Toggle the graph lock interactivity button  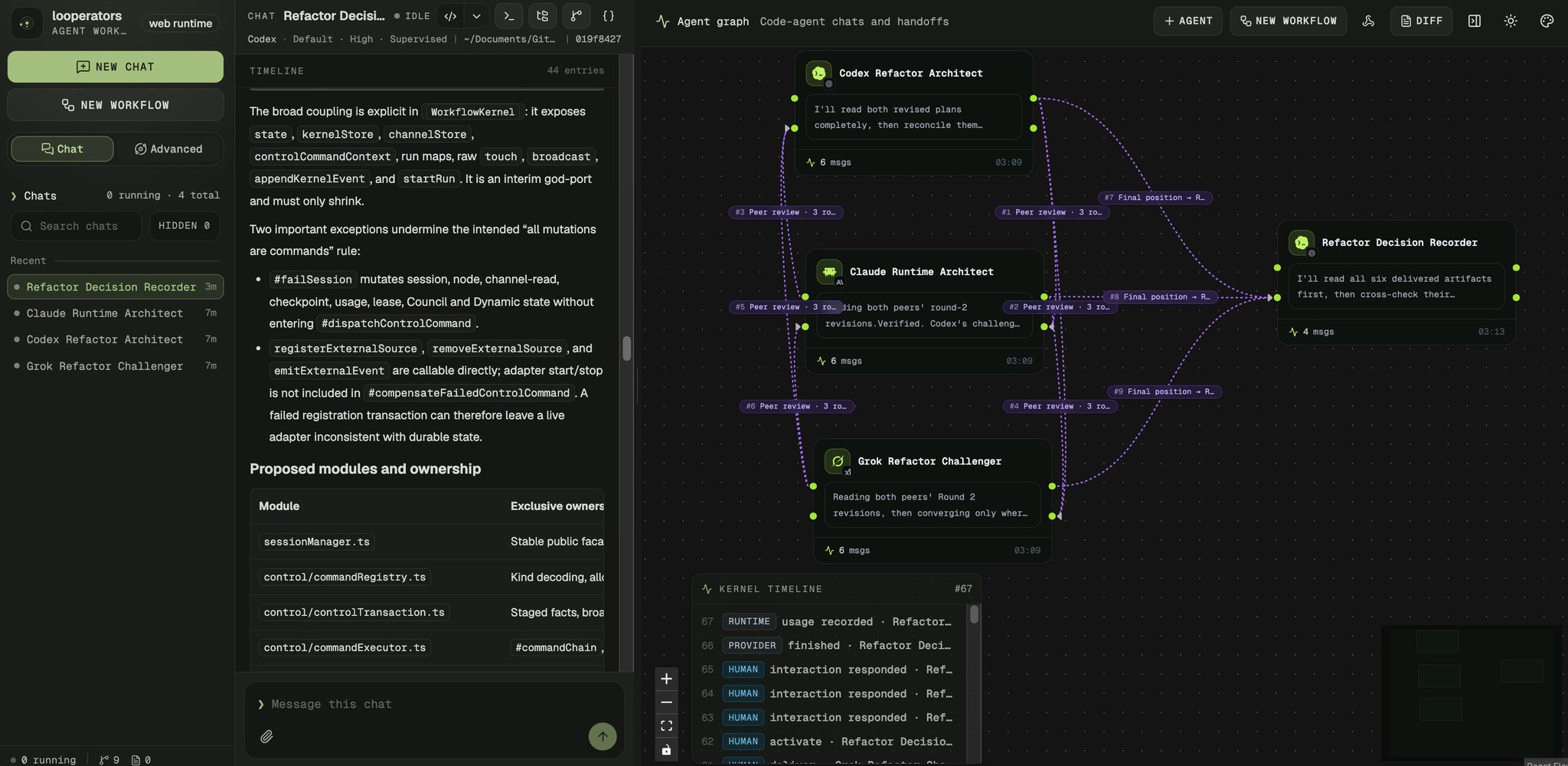pyautogui.click(x=666, y=750)
